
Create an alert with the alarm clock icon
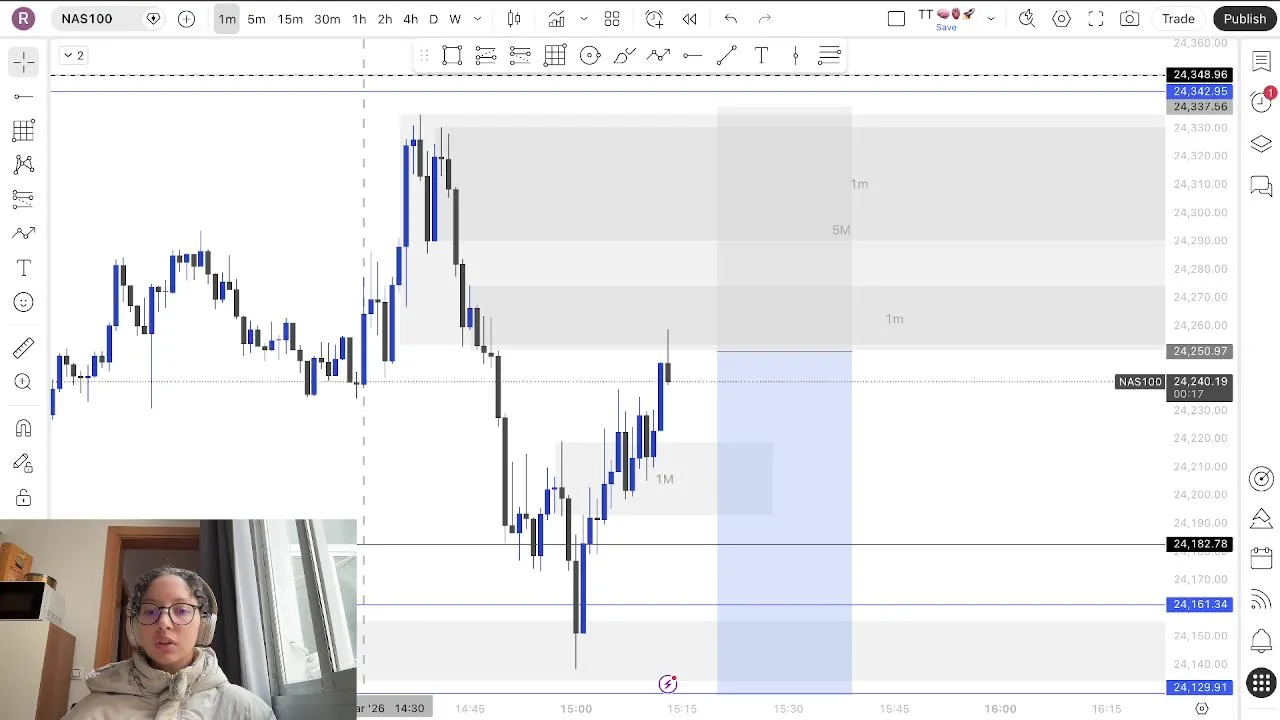(654, 19)
